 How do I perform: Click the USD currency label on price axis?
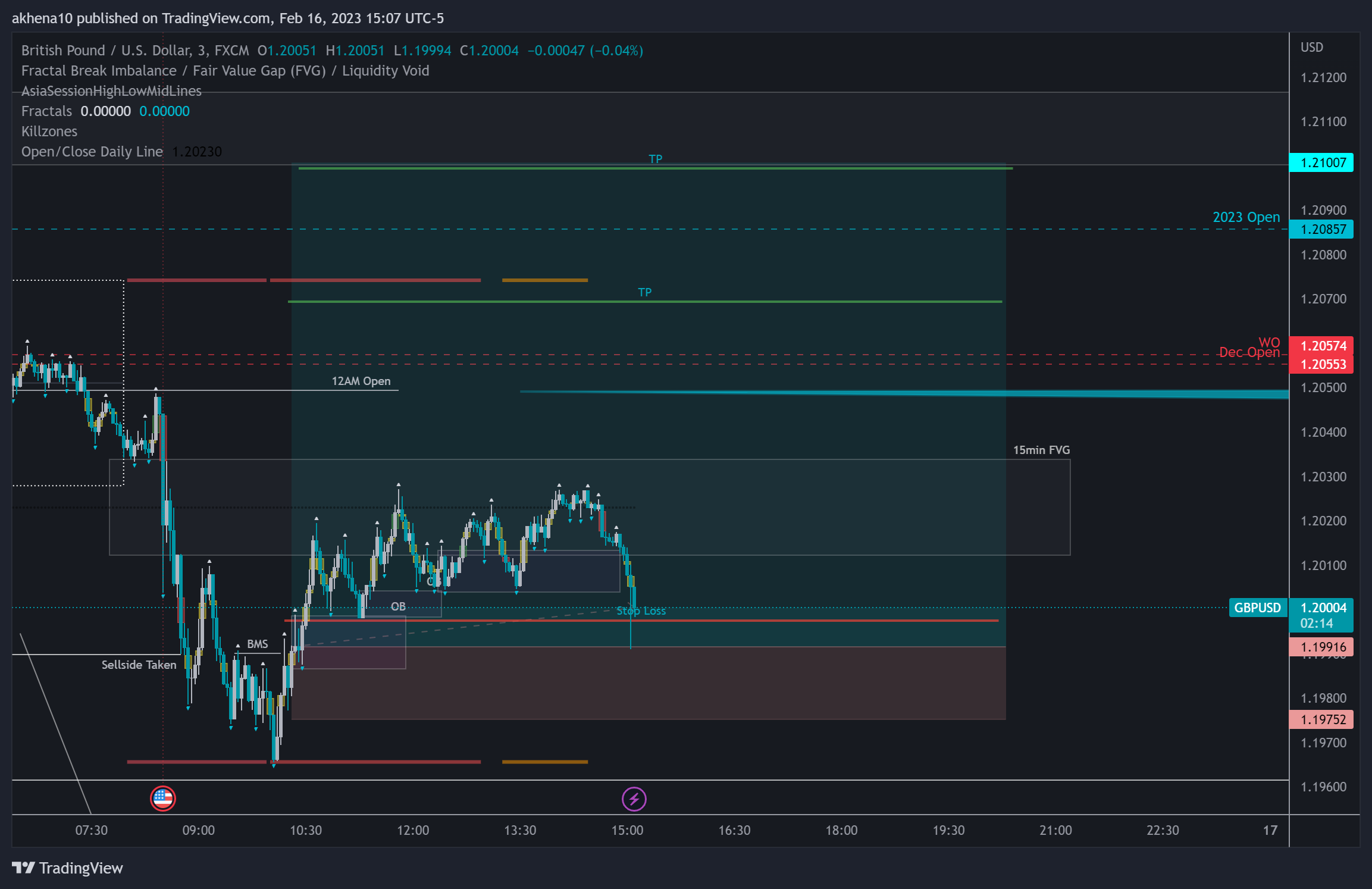[x=1311, y=47]
